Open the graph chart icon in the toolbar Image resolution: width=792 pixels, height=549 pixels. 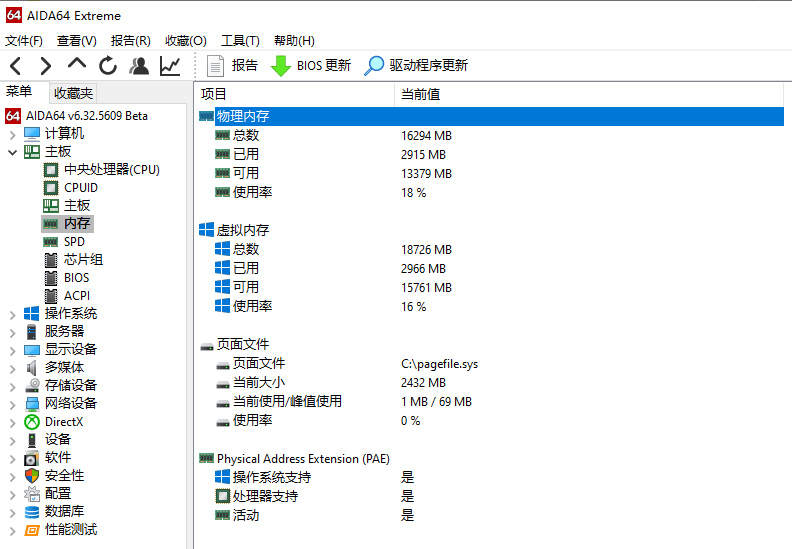[x=170, y=66]
